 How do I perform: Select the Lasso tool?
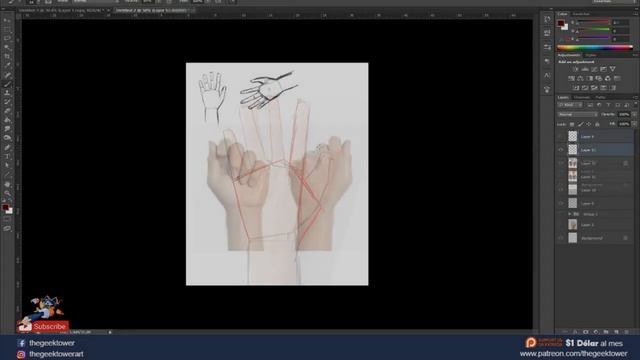pos(7,38)
